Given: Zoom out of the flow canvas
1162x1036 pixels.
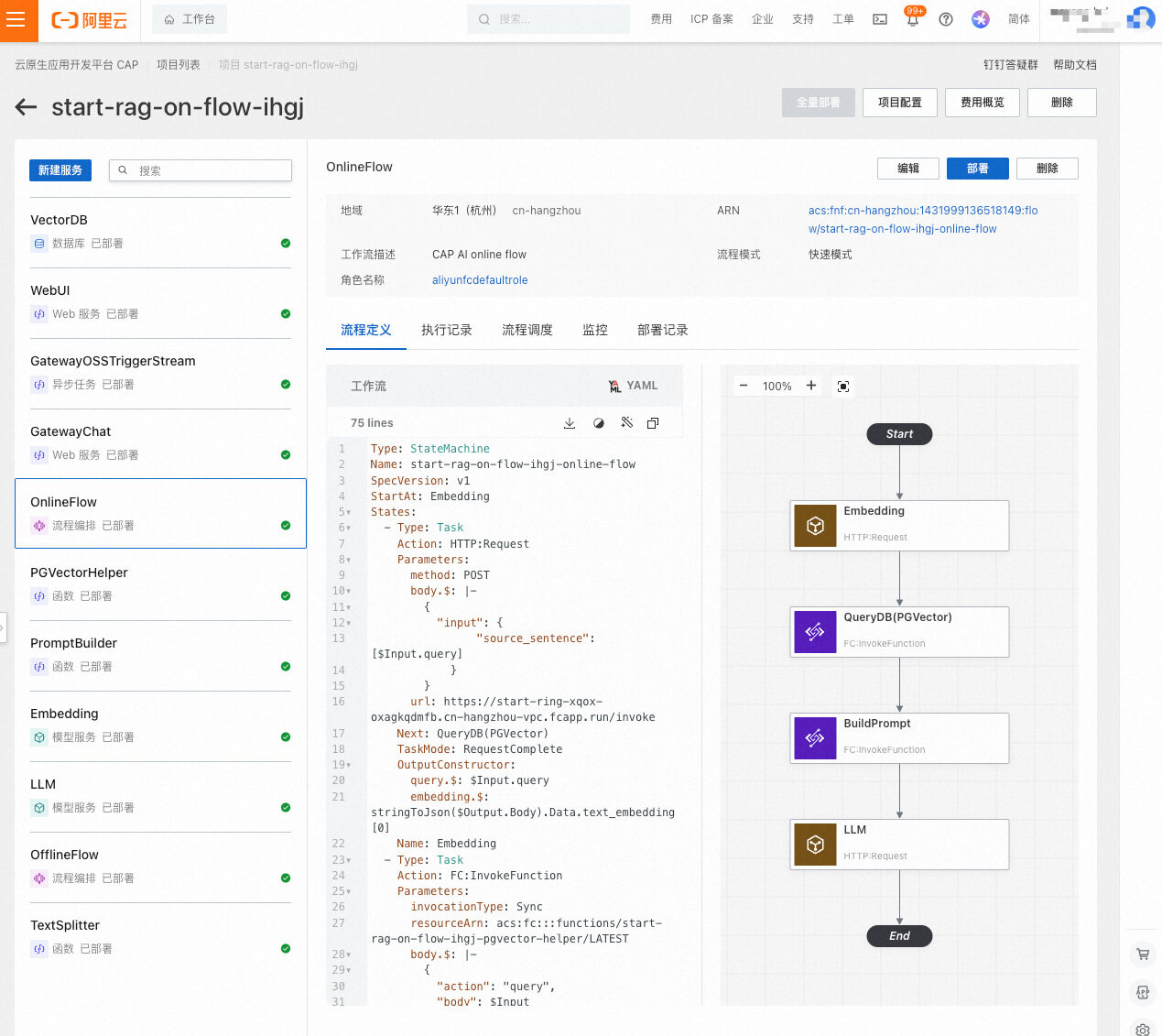Looking at the screenshot, I should (x=744, y=386).
